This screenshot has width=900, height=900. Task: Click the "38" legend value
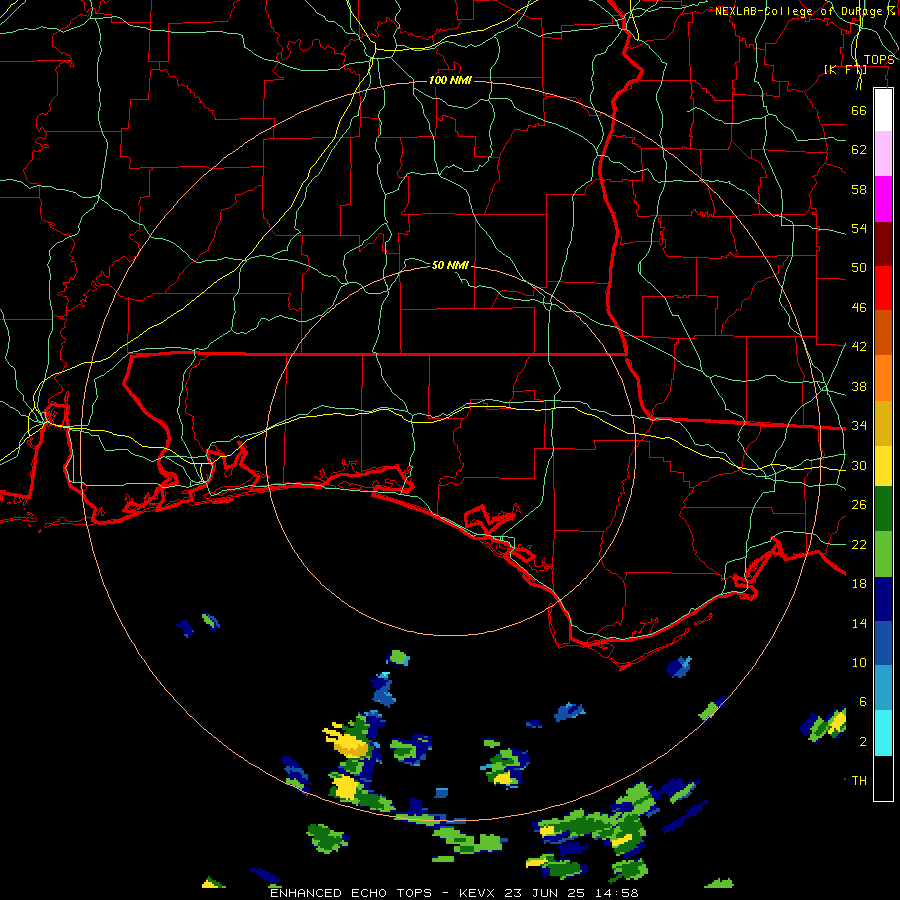859,386
